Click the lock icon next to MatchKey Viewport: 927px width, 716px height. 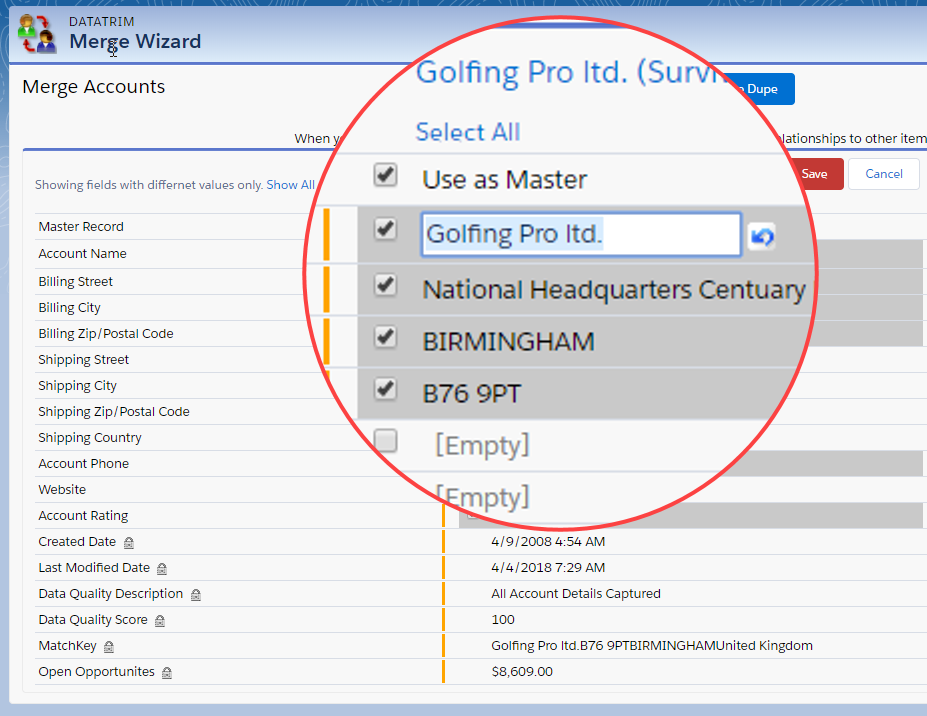pos(109,646)
